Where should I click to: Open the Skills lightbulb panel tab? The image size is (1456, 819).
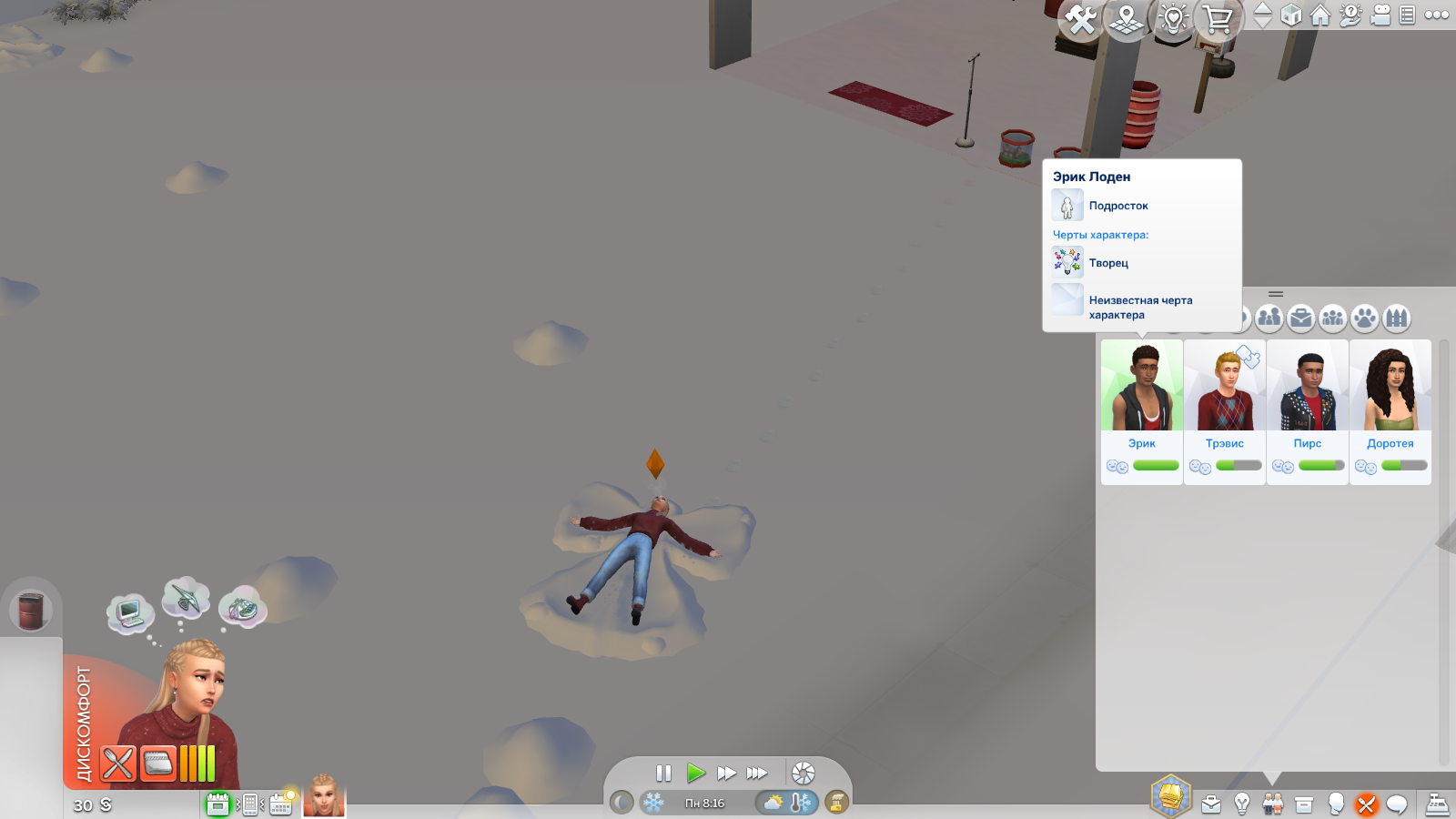[x=1242, y=804]
